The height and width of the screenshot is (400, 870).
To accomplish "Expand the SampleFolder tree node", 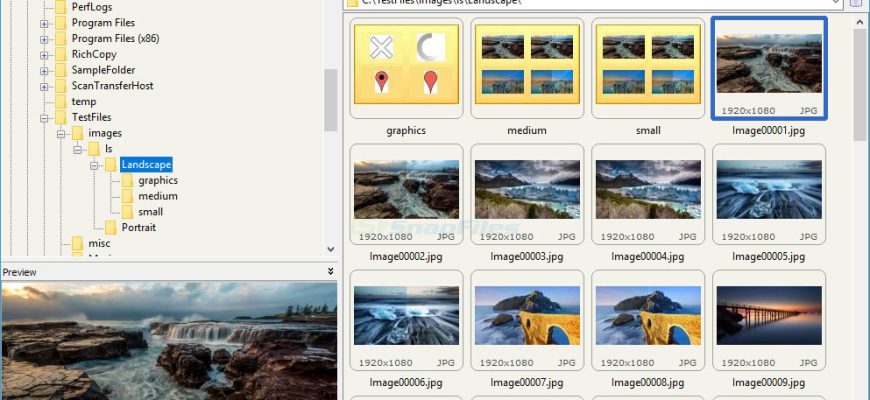I will (x=44, y=70).
